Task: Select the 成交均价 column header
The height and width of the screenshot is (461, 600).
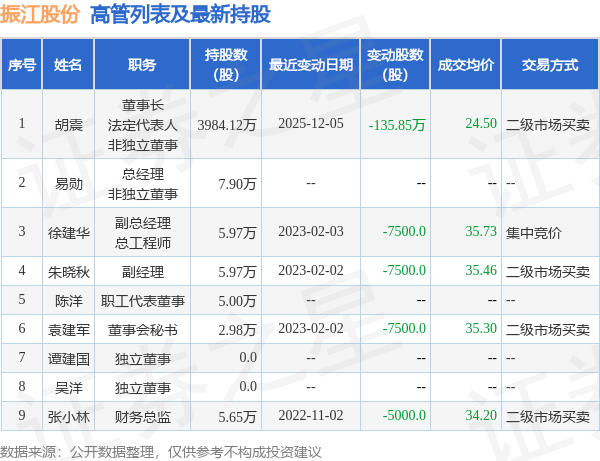Action: 466,65
